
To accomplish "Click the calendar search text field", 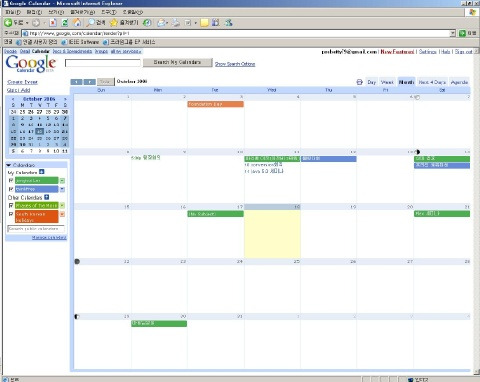I will pyautogui.click(x=103, y=63).
